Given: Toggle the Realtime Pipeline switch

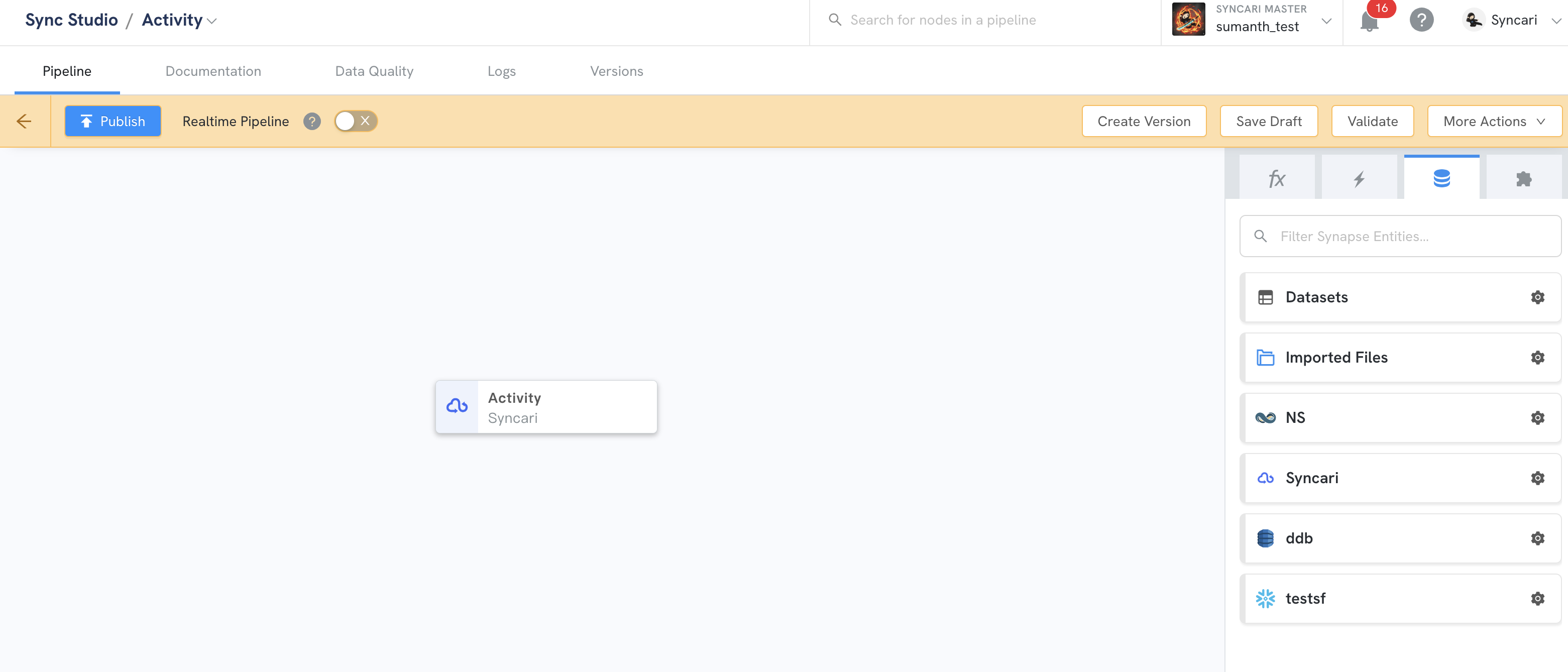Looking at the screenshot, I should point(356,121).
